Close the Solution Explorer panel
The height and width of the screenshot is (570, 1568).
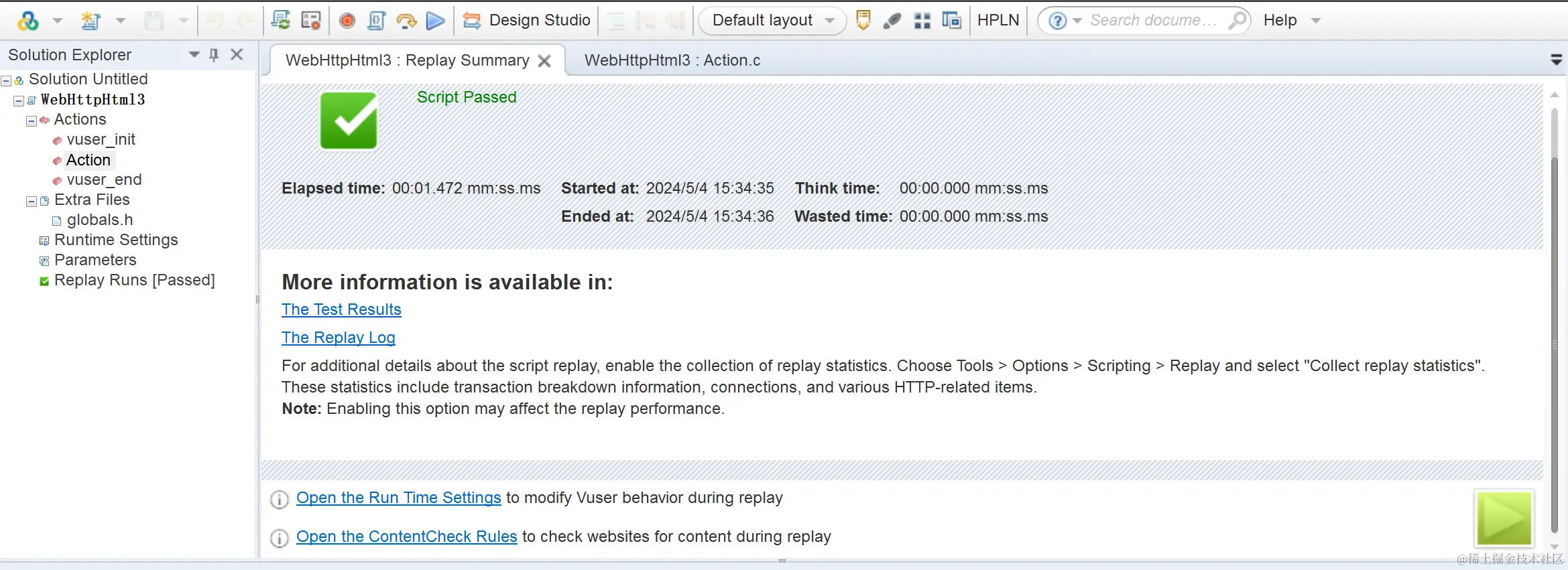pos(237,54)
